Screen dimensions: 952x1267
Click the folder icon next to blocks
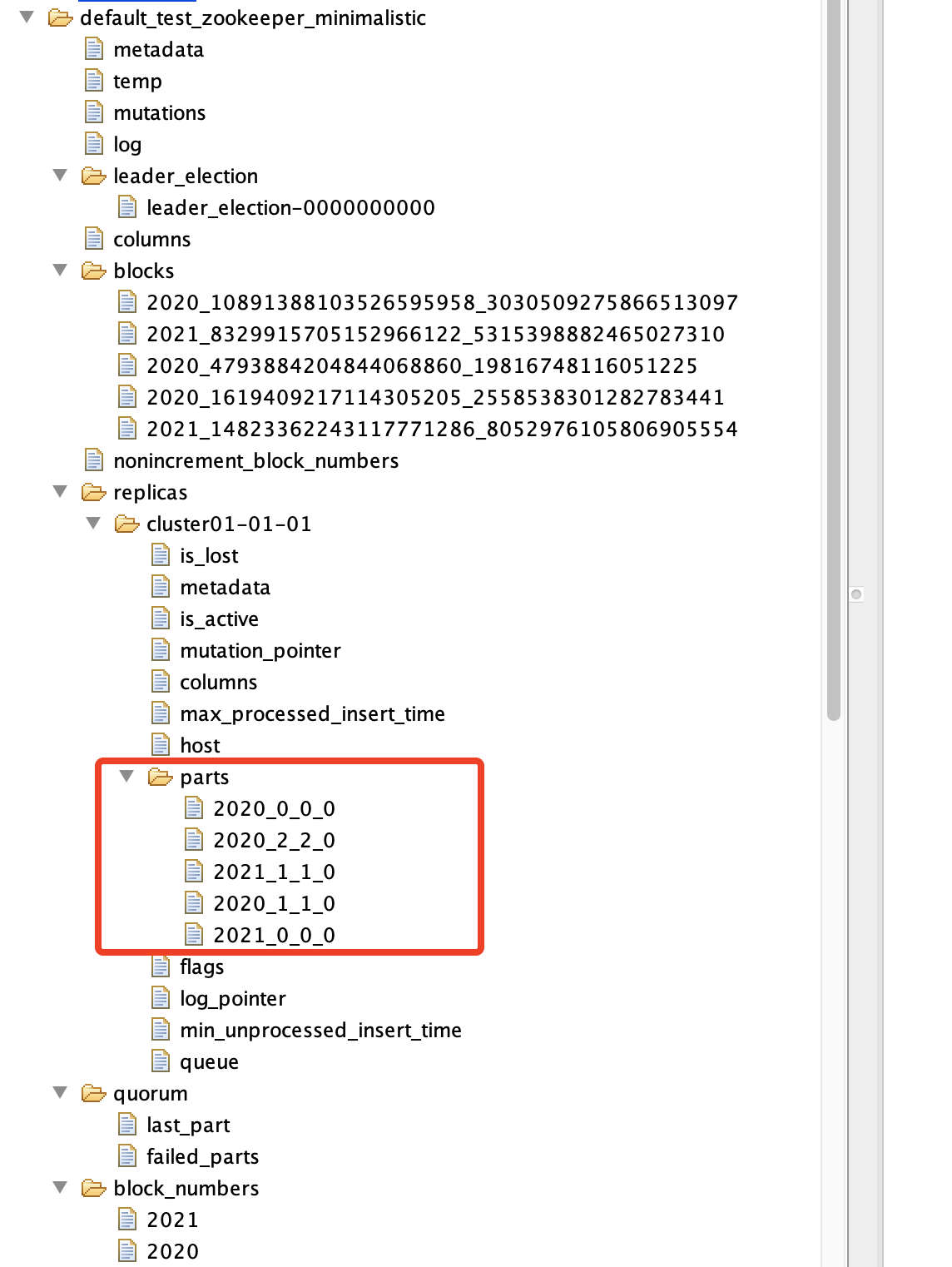(94, 271)
